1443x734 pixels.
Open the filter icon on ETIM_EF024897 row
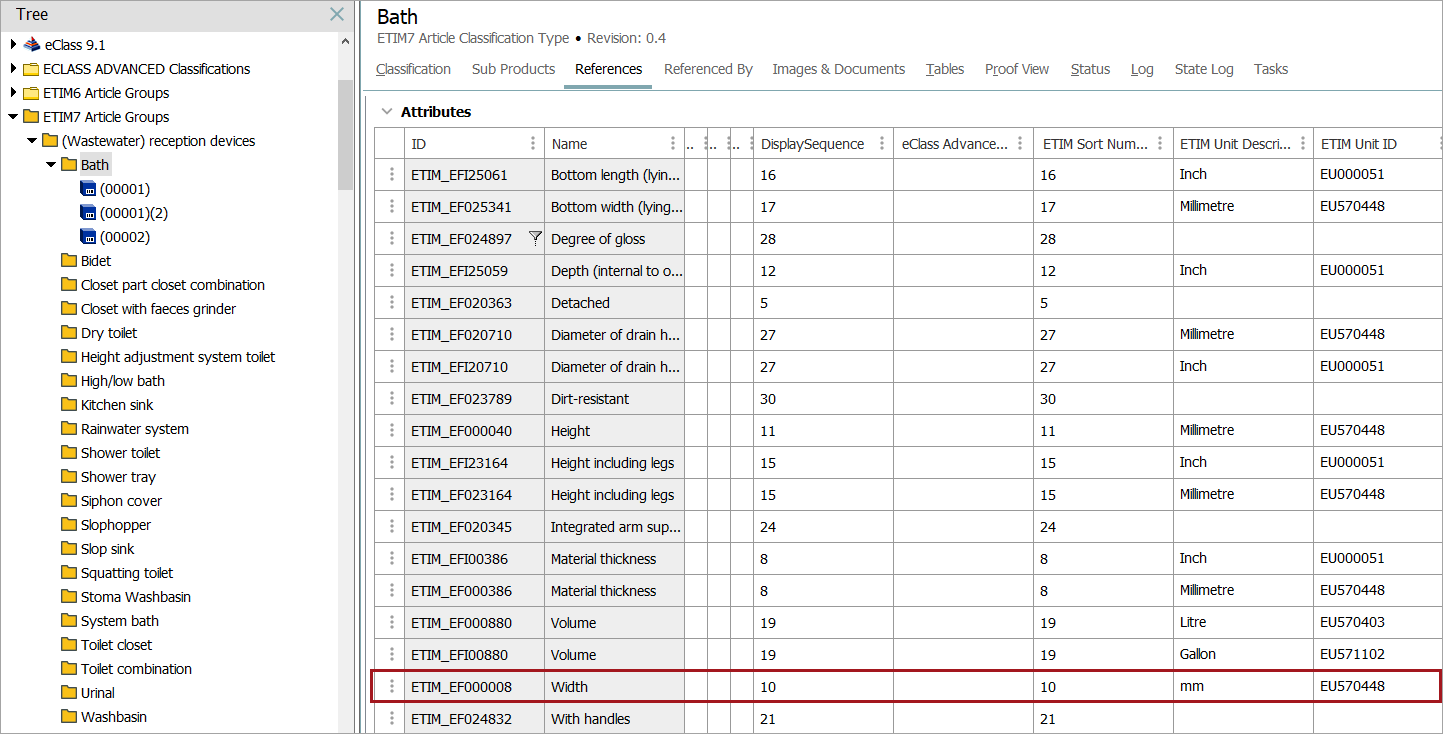pos(535,238)
